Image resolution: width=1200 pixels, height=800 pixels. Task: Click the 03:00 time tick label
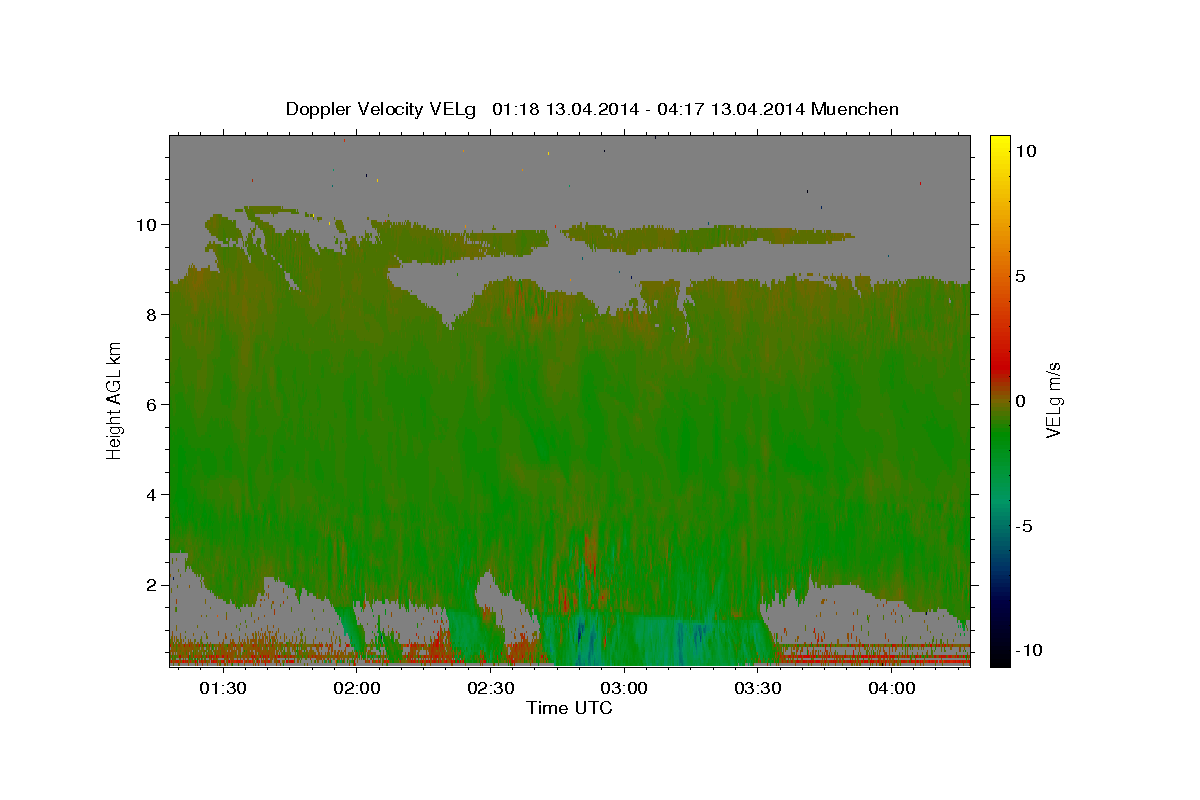625,688
